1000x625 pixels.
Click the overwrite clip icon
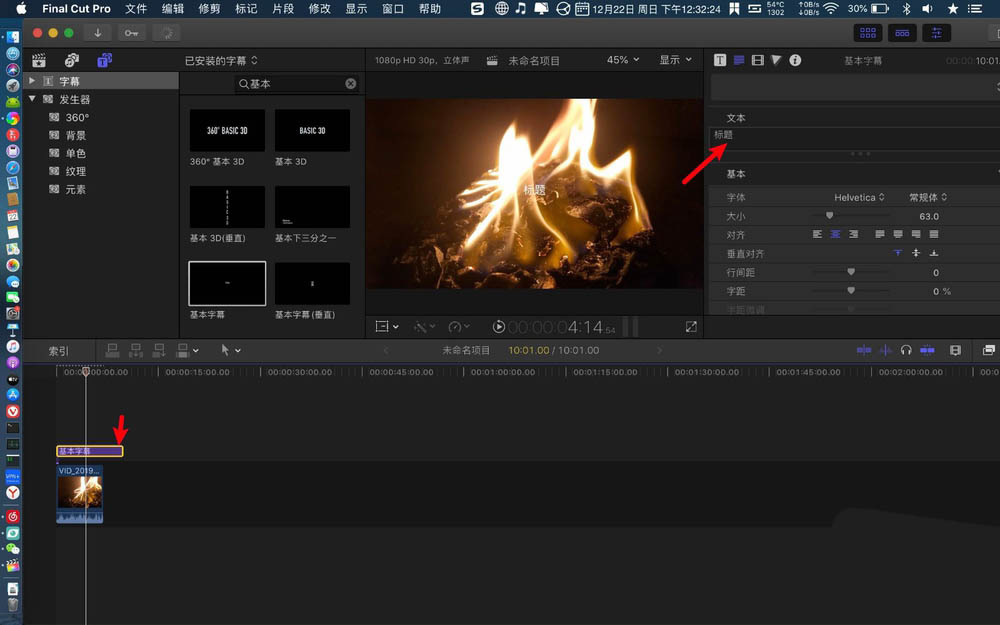pos(182,350)
